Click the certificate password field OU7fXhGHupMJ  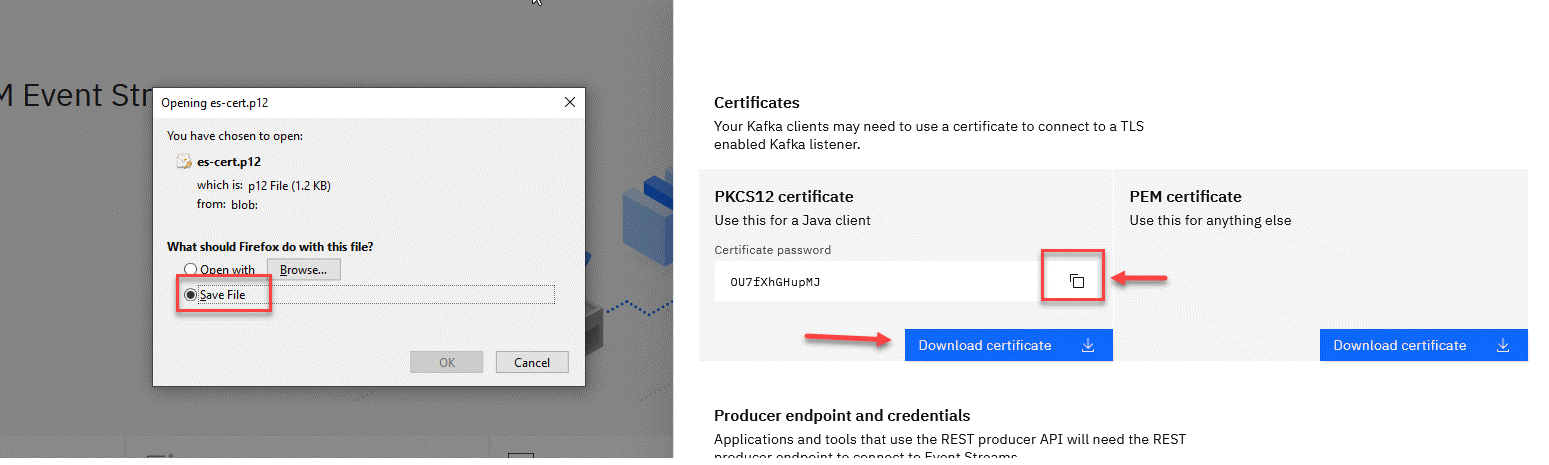pos(875,282)
